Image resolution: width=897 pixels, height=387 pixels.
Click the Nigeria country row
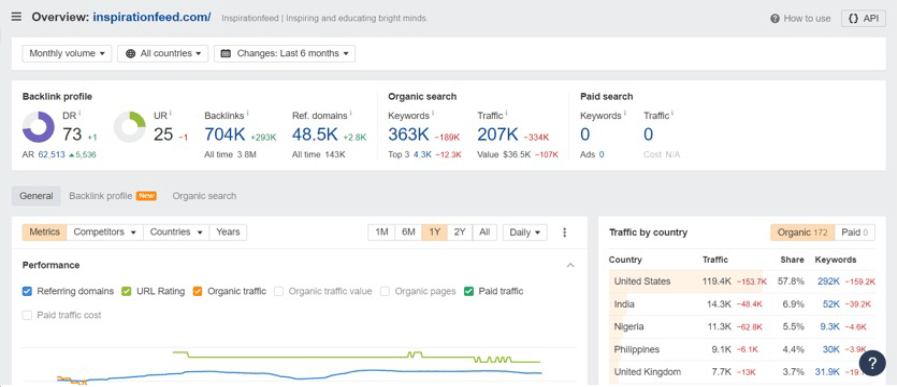click(742, 327)
